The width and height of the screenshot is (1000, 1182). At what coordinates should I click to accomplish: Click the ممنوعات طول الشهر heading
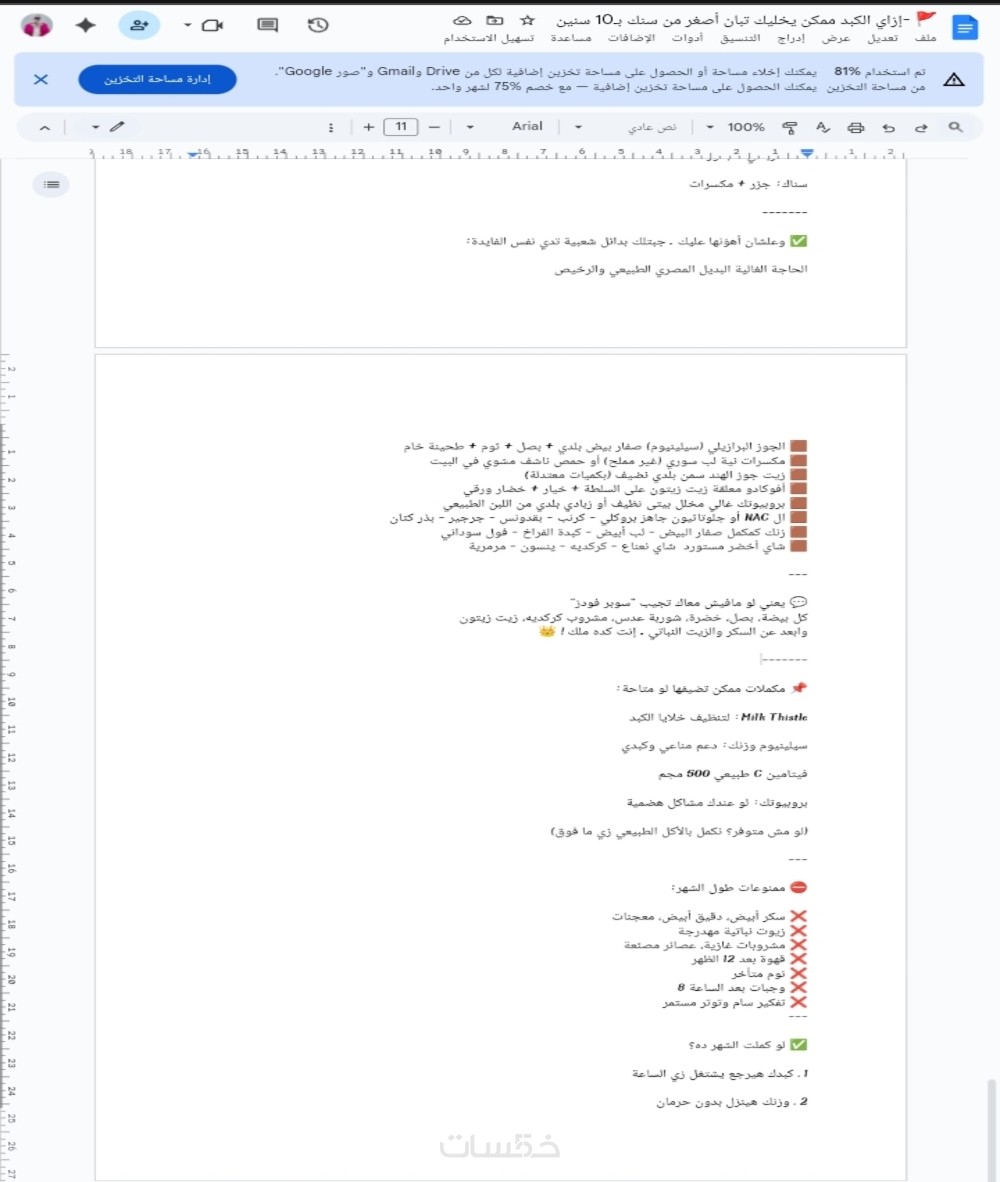click(739, 888)
